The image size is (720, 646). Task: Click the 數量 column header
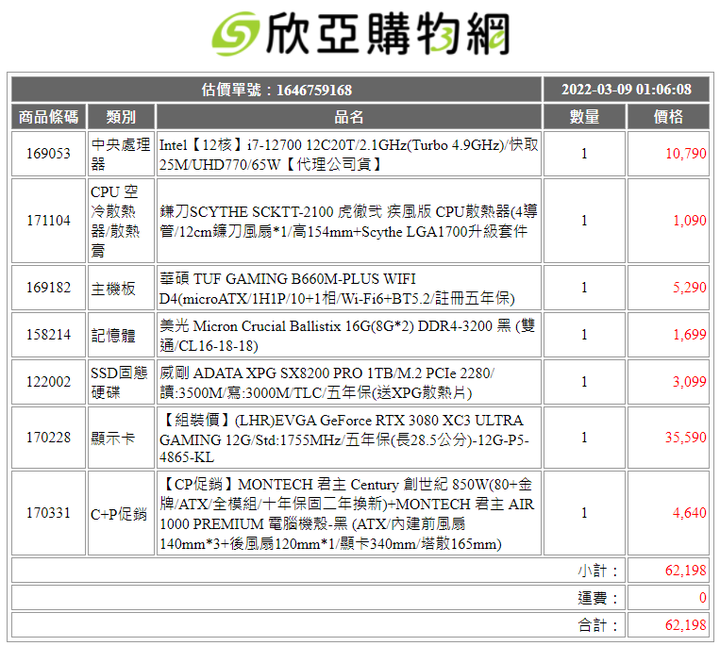tap(585, 117)
